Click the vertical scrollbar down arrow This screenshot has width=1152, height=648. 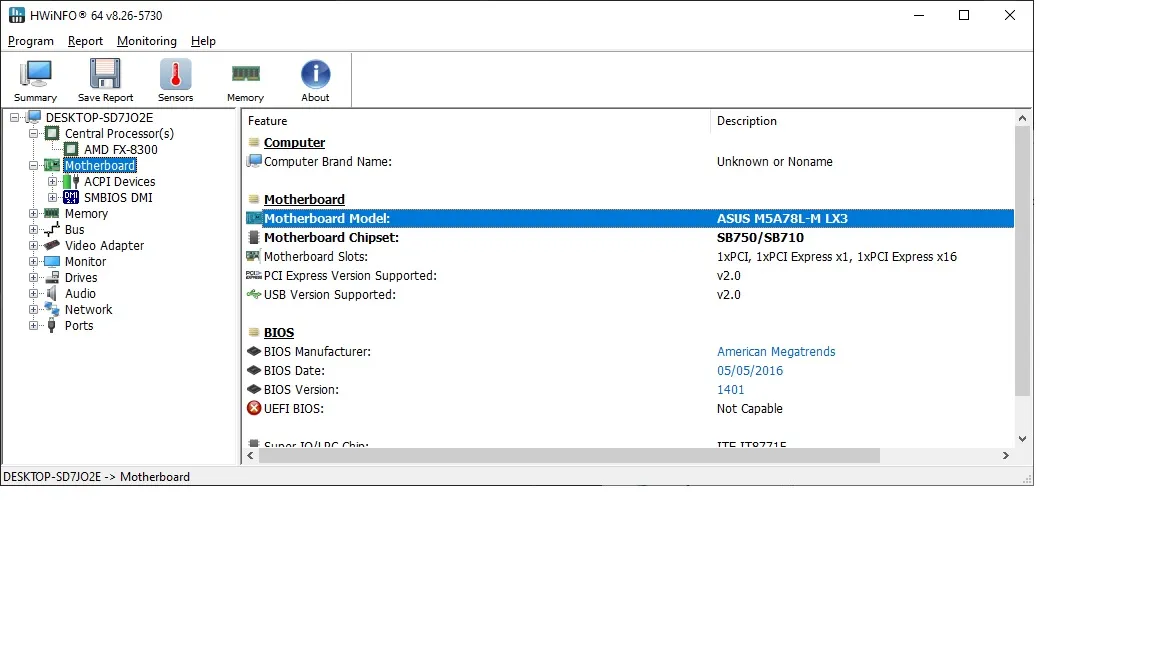[x=1022, y=438]
